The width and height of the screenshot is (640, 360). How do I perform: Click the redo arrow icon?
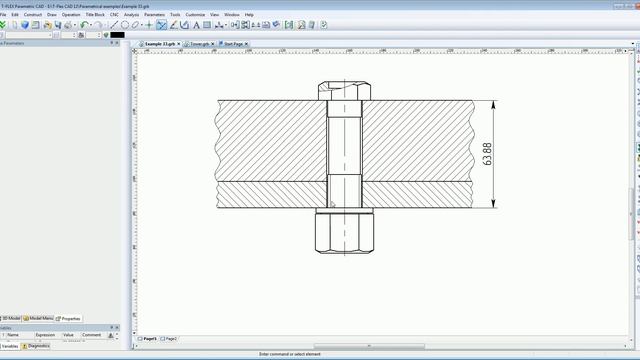pyautogui.click(x=98, y=25)
